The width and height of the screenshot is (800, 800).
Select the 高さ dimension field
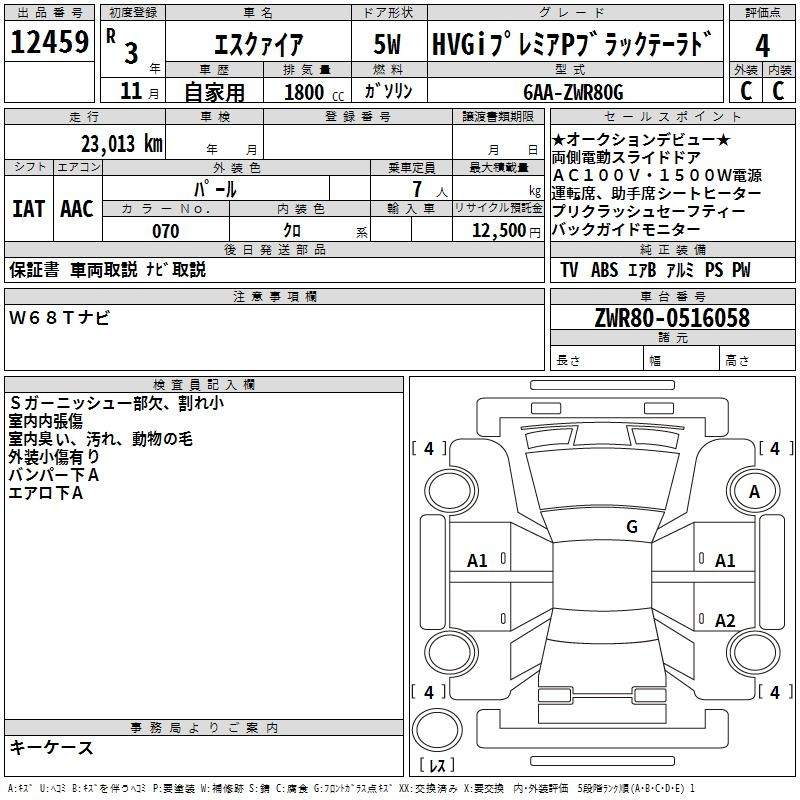758,360
